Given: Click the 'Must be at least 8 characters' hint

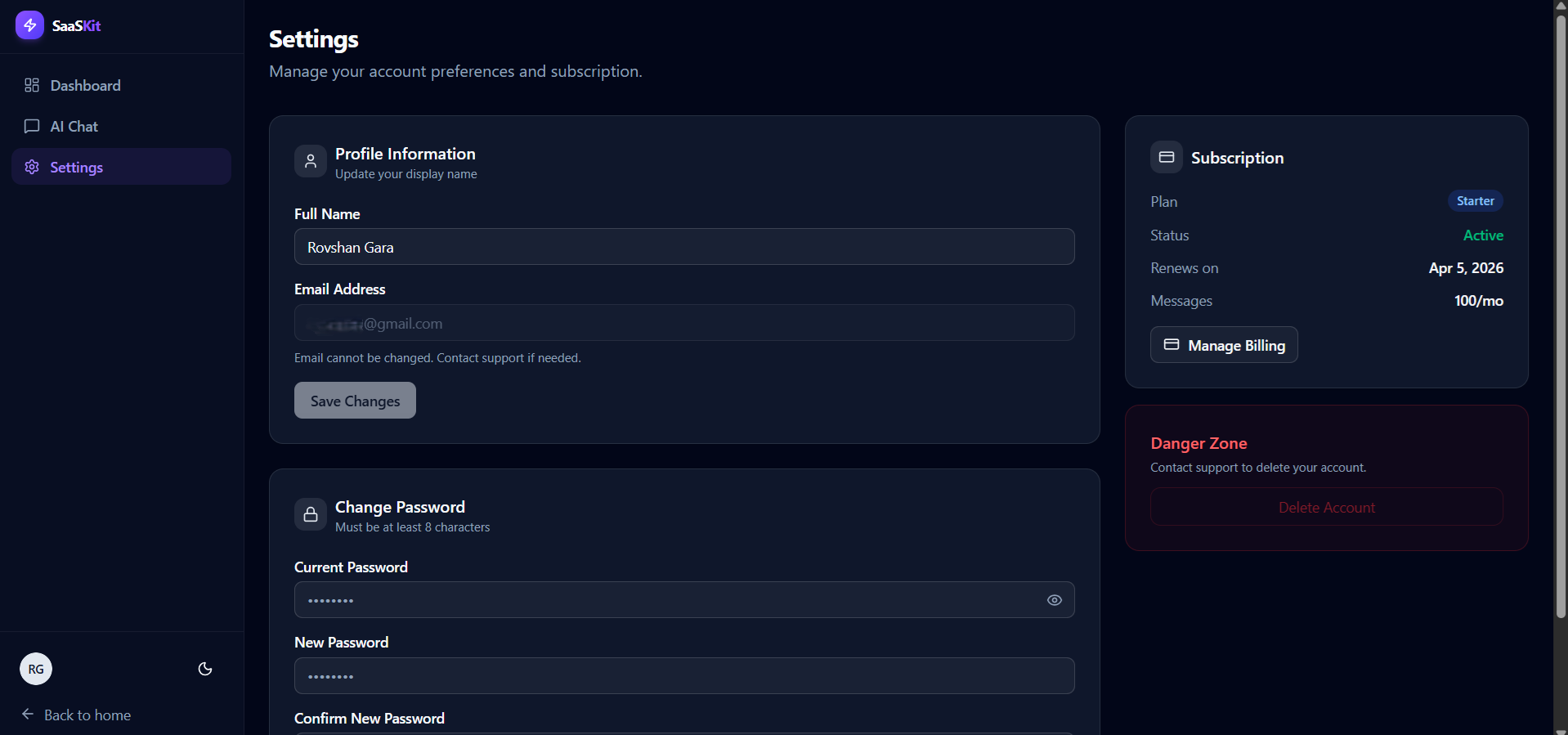Looking at the screenshot, I should click(412, 527).
